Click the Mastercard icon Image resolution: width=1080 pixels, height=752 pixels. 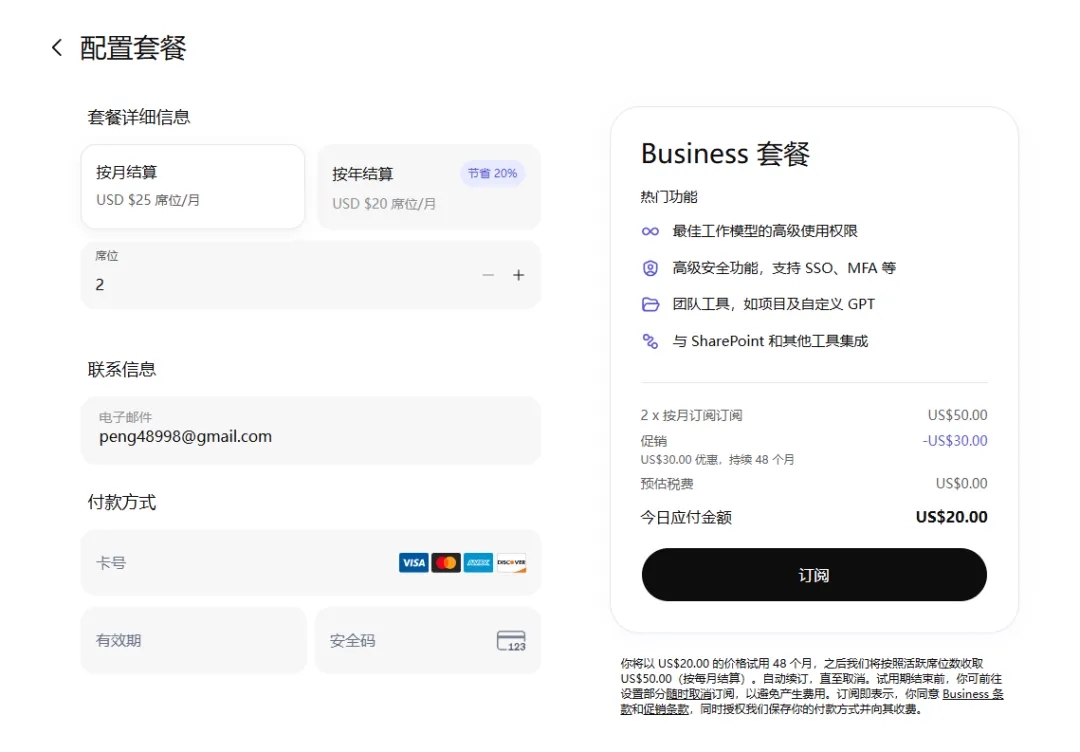(446, 563)
